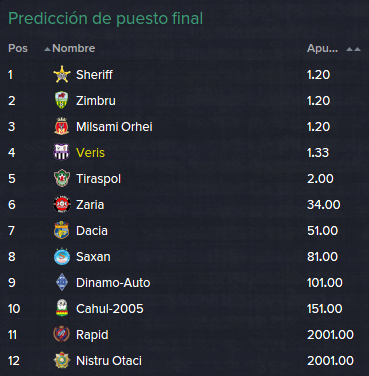Click the Rapid team crest
Image resolution: width=369 pixels, height=376 pixels.
click(x=62, y=334)
